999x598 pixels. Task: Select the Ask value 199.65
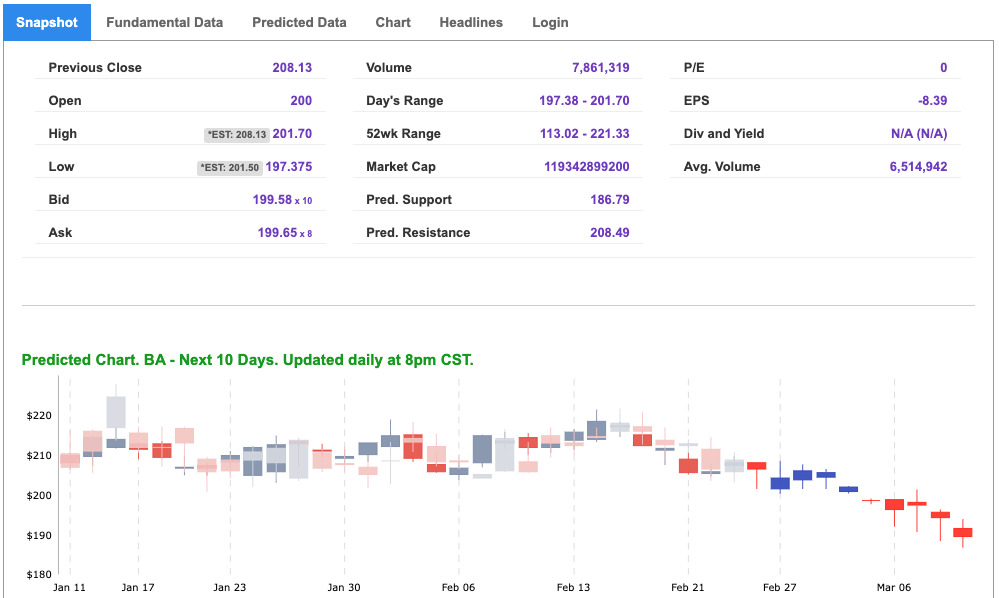pos(277,233)
